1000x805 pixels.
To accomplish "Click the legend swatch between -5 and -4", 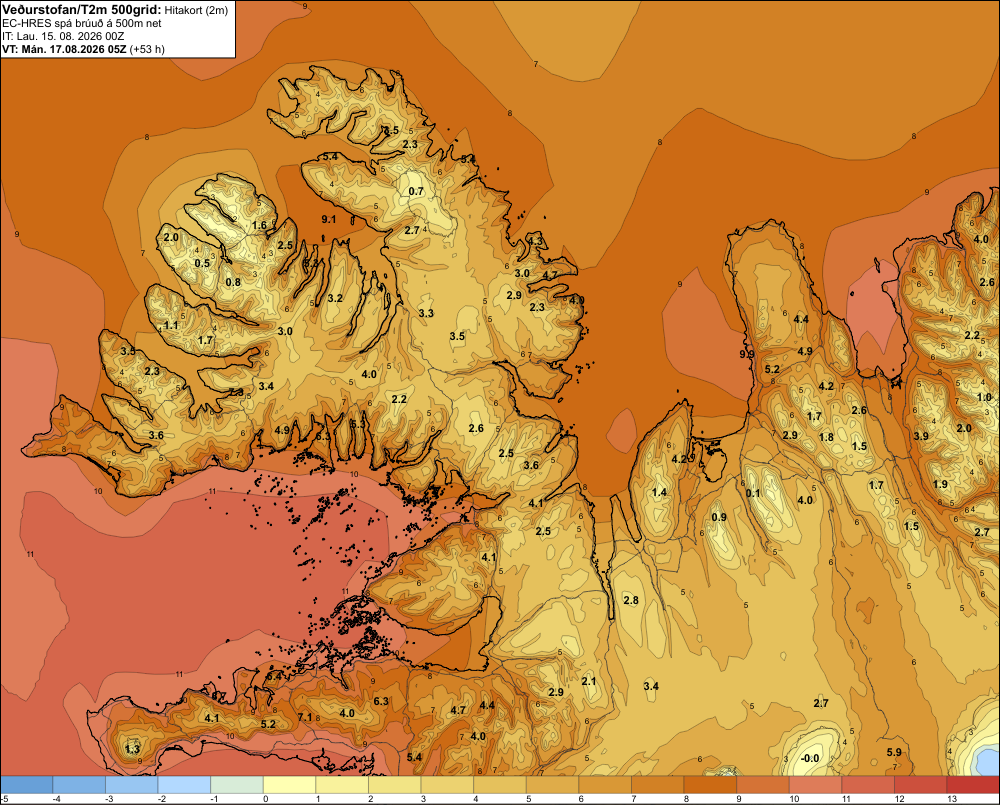I will tap(26, 785).
